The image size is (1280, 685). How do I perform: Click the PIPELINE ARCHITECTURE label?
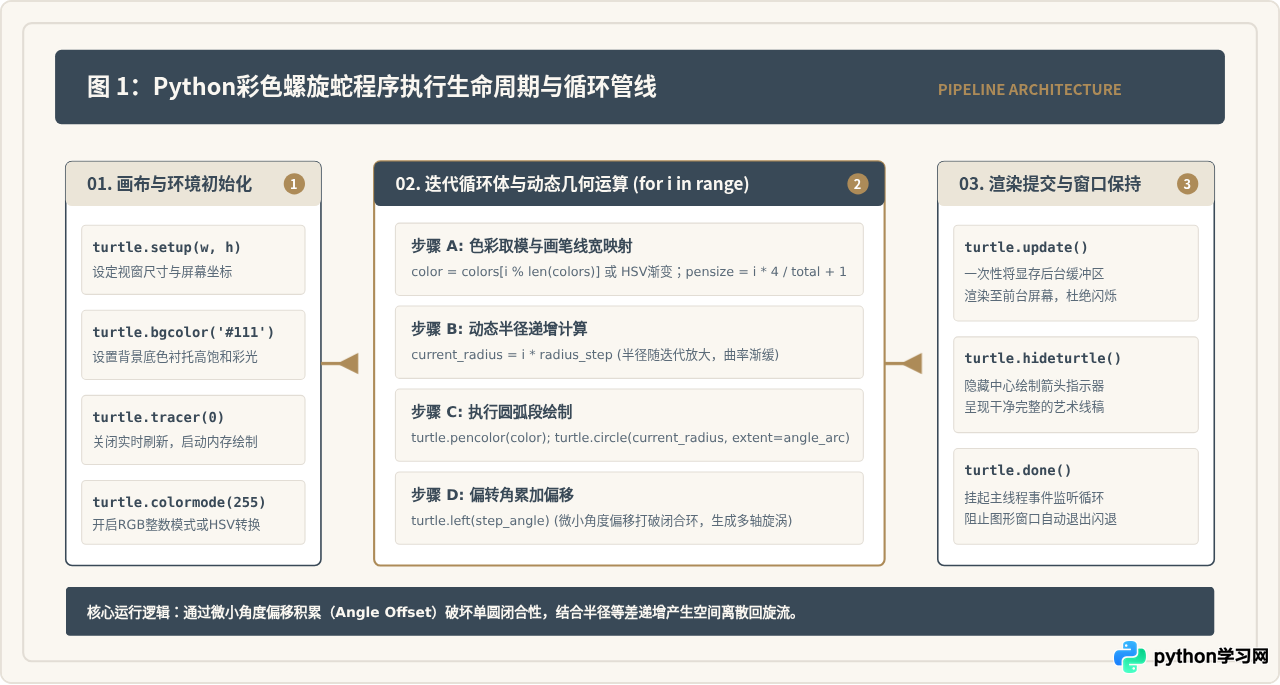(1029, 90)
